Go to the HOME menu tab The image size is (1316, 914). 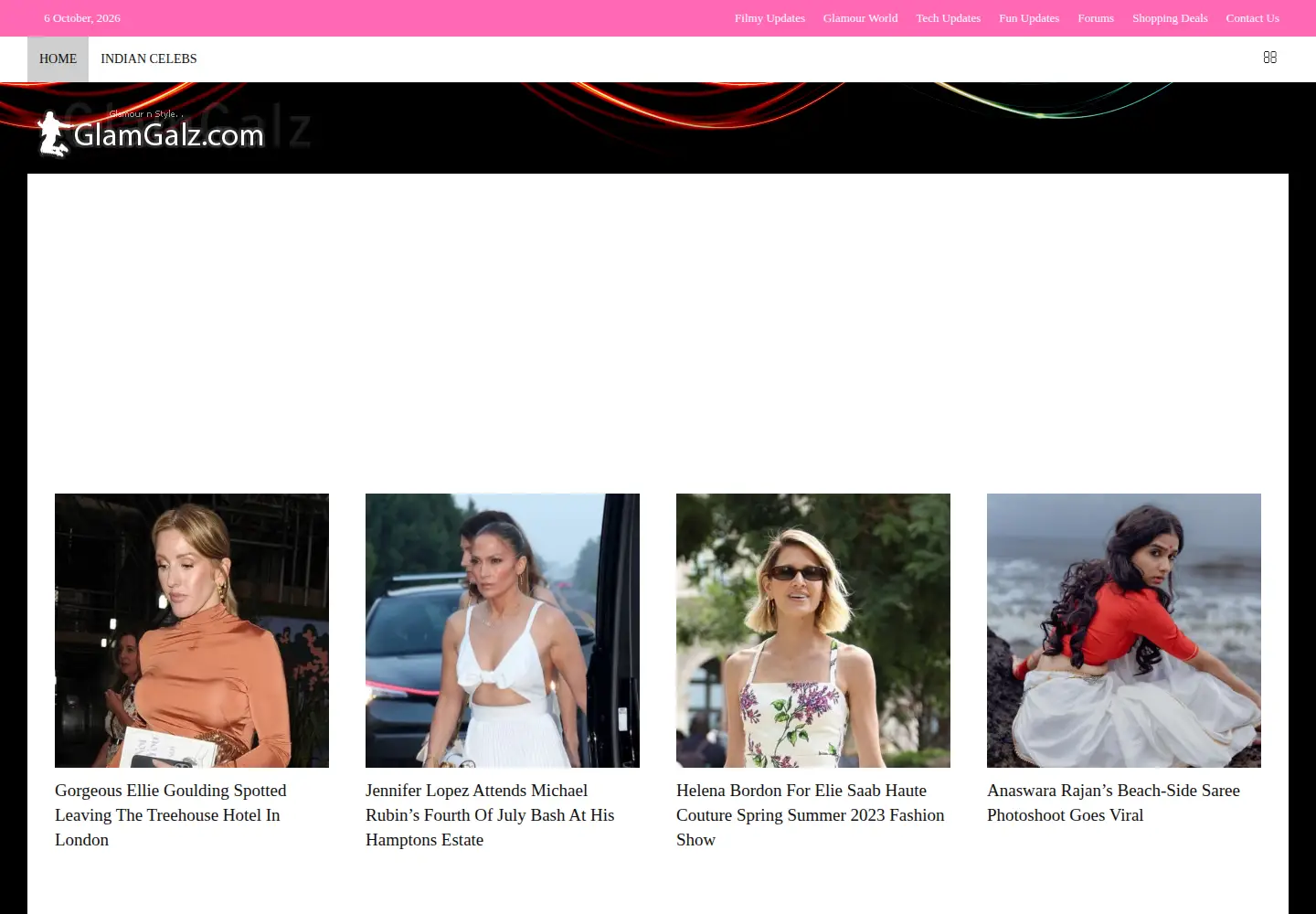coord(58,58)
